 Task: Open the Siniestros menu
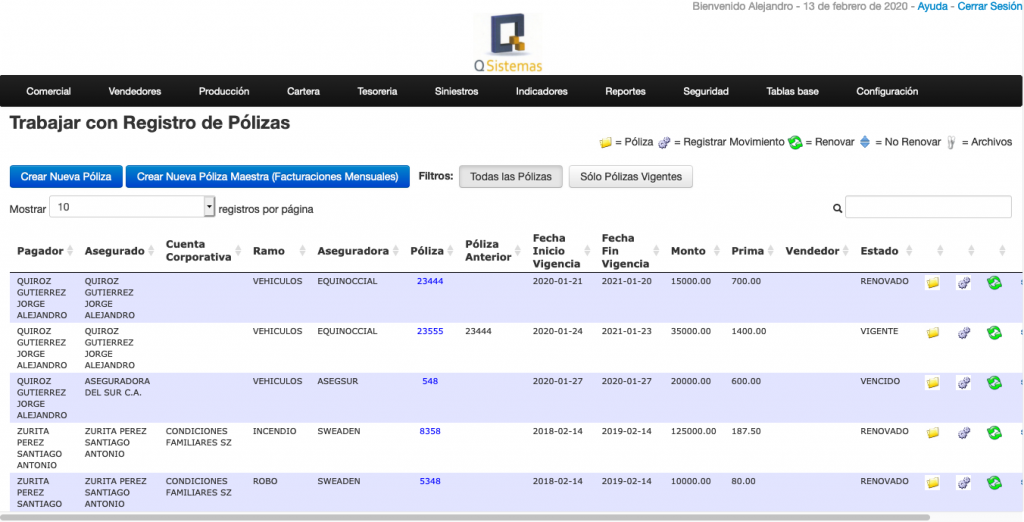click(456, 91)
